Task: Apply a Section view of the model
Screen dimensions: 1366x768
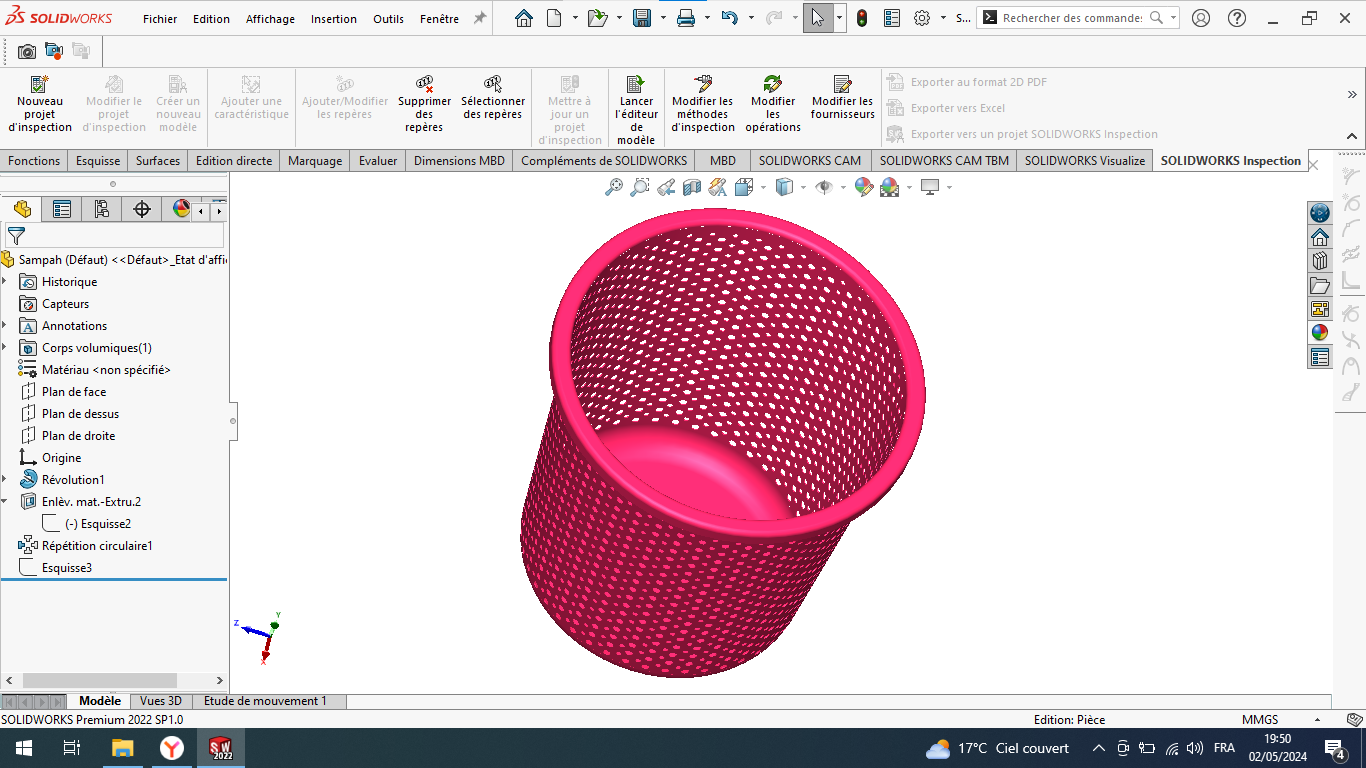Action: (x=691, y=186)
